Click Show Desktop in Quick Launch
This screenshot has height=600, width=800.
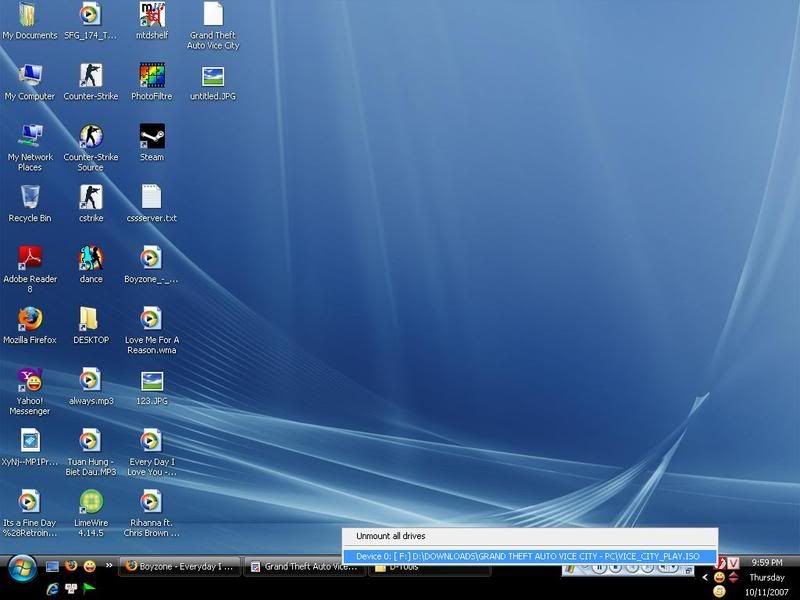(x=52, y=566)
